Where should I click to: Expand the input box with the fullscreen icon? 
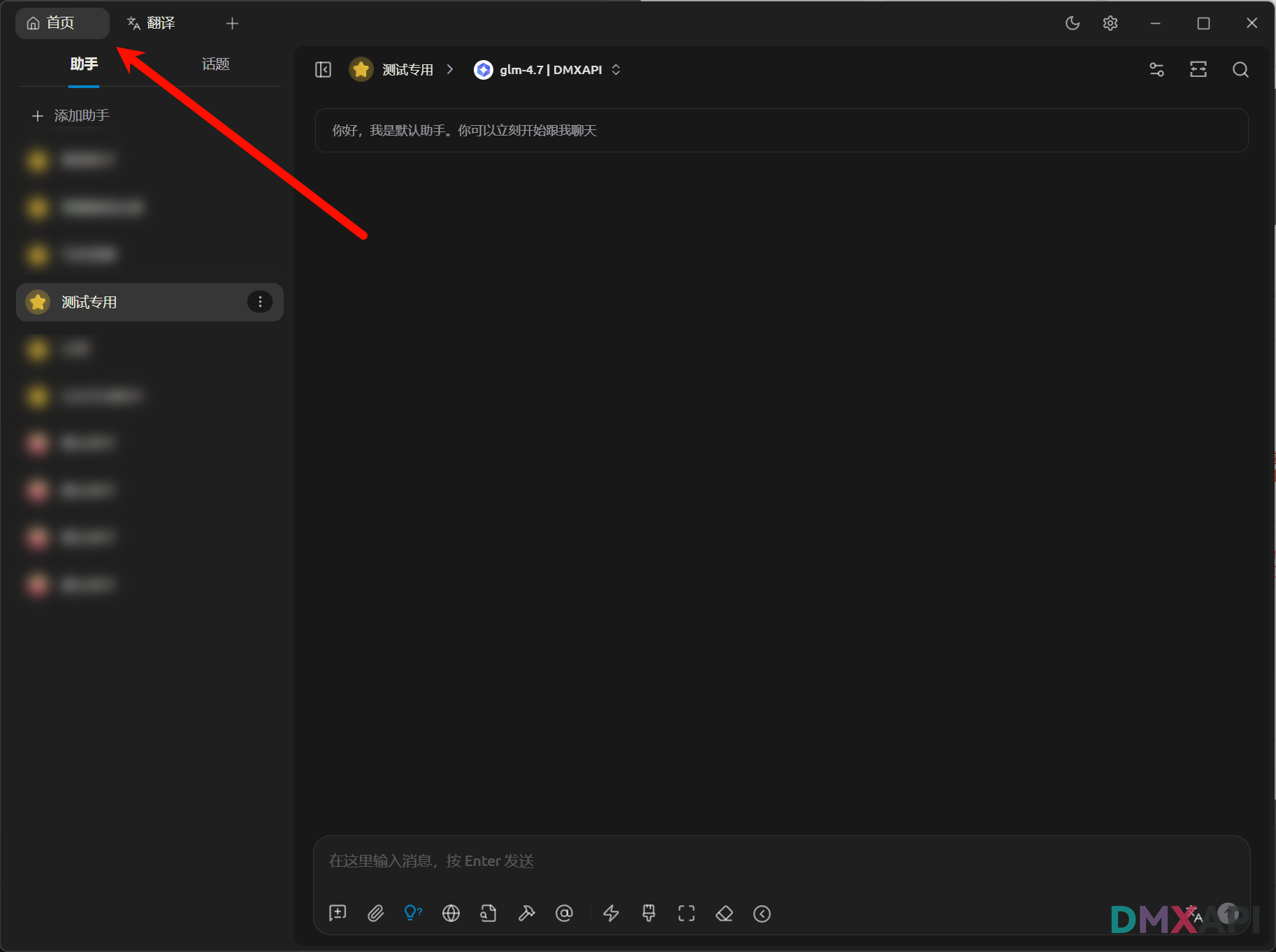click(687, 914)
